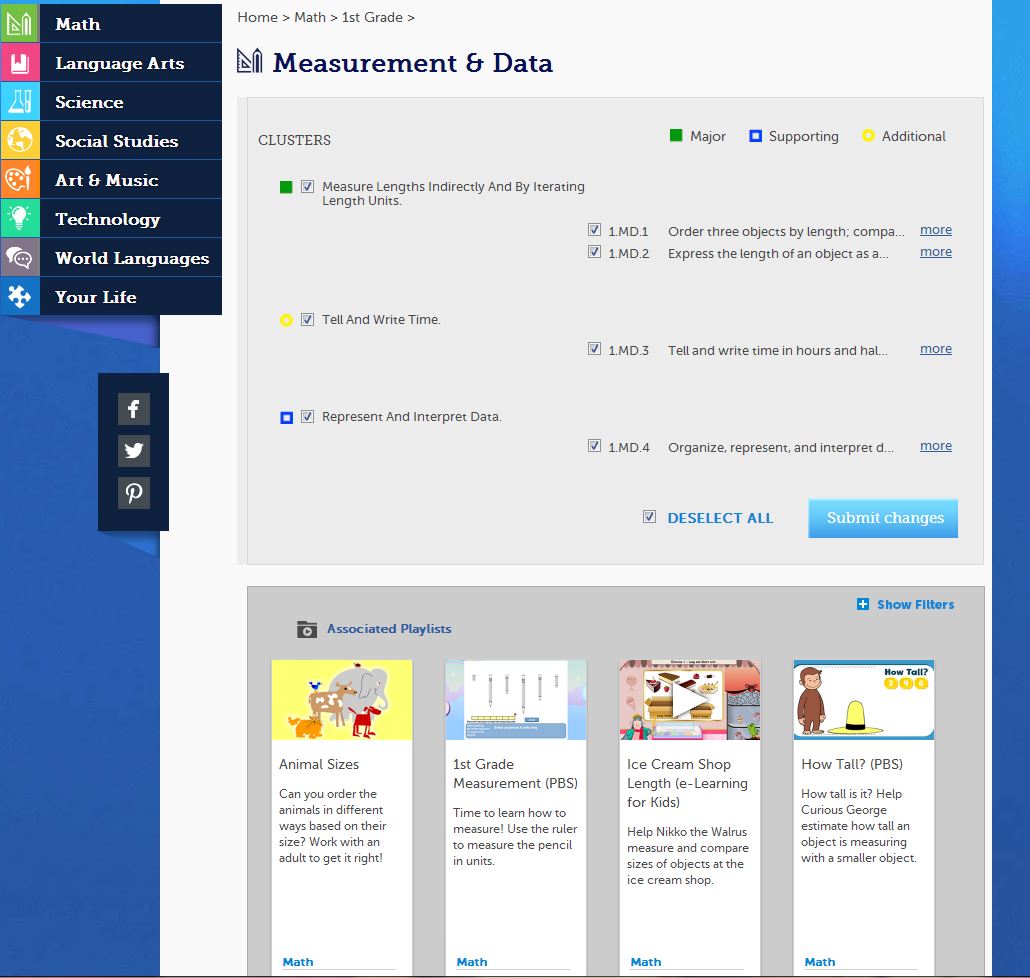
Task: Toggle the Represent And Interpret Data checkbox
Action: [x=307, y=416]
